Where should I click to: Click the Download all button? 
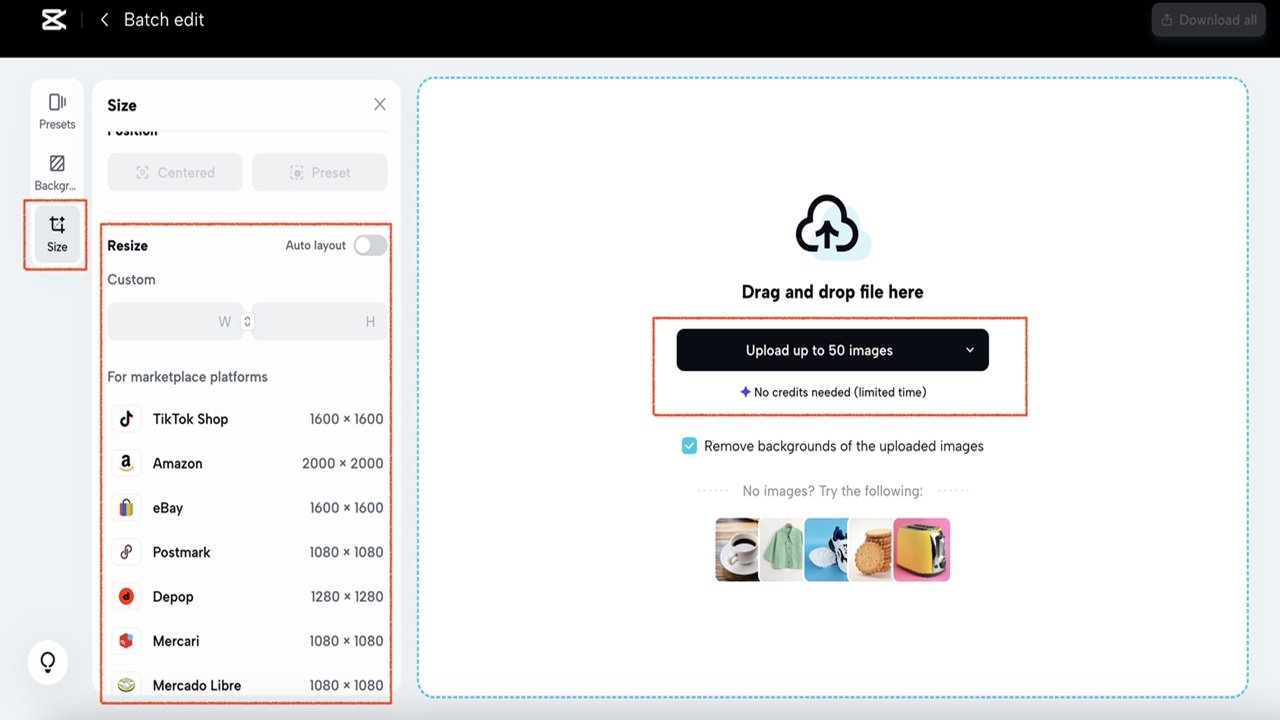click(1208, 19)
